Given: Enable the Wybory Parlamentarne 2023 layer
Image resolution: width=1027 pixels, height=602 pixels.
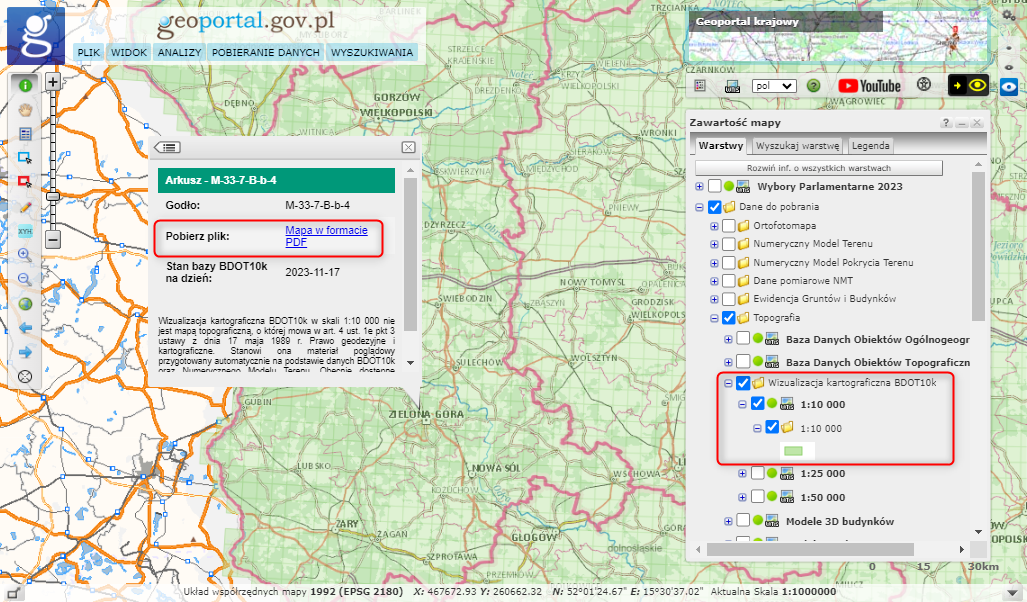Looking at the screenshot, I should coord(713,186).
